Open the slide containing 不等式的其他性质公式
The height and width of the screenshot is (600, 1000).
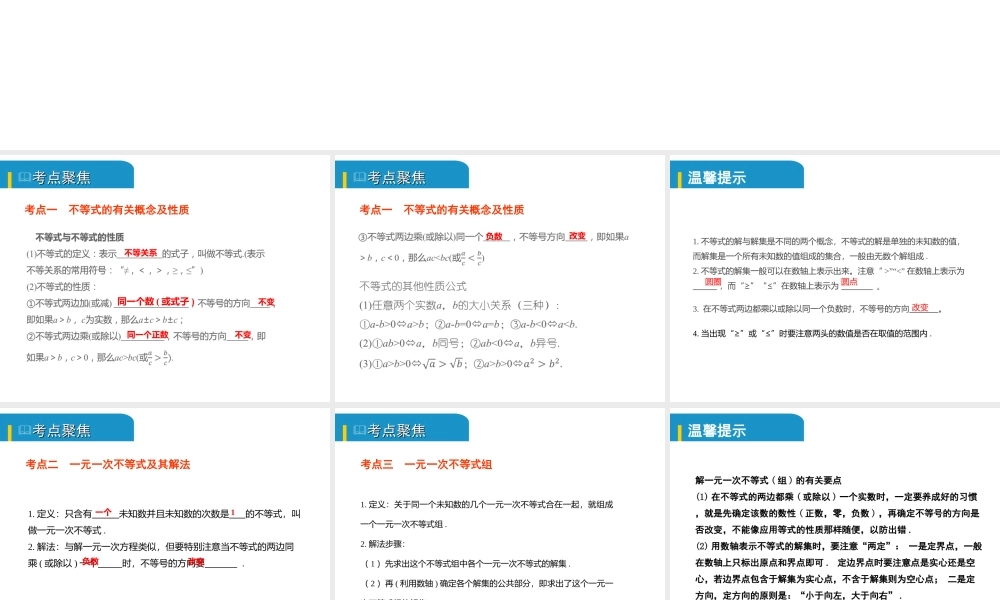[499, 278]
